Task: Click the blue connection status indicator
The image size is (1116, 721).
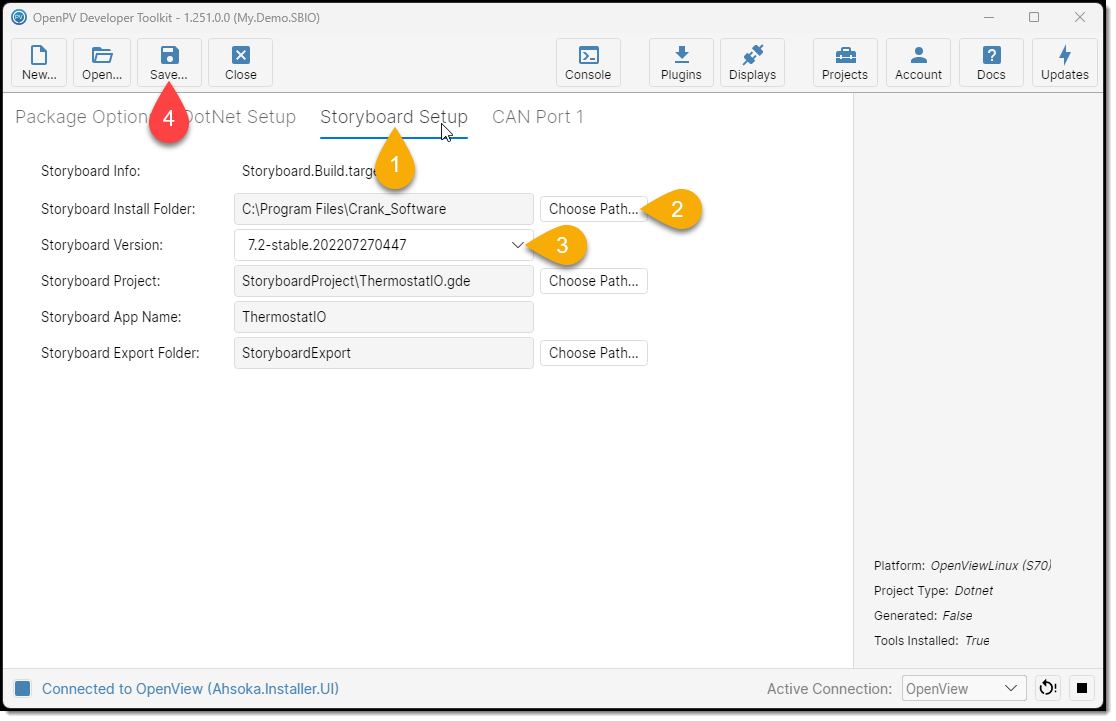Action: click(23, 688)
